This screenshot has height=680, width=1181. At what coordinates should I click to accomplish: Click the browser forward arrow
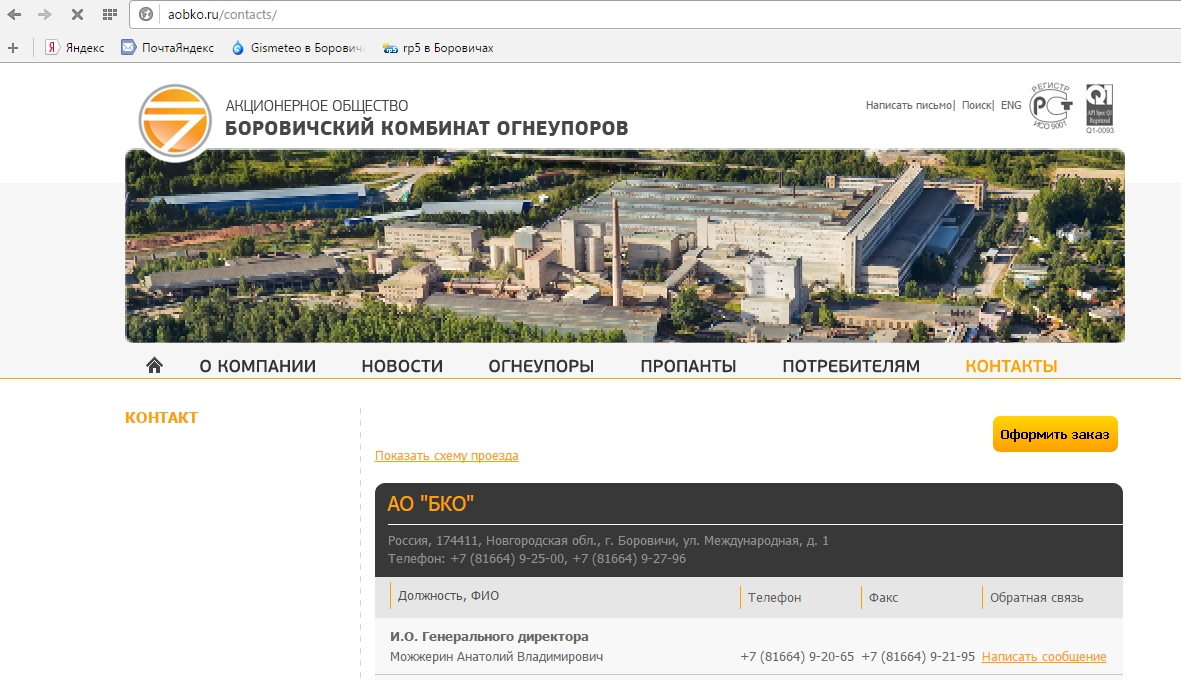coord(44,14)
